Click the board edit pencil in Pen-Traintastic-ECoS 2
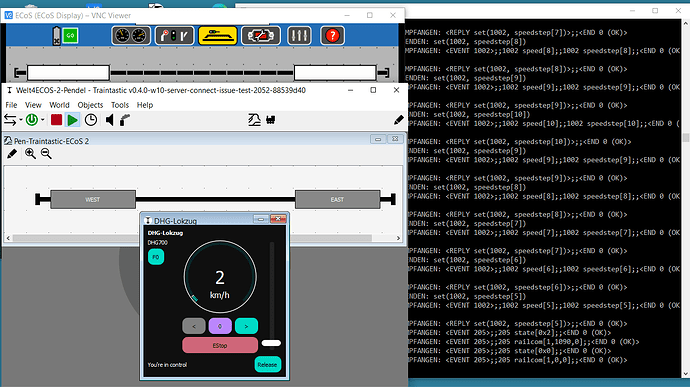 [x=12, y=154]
